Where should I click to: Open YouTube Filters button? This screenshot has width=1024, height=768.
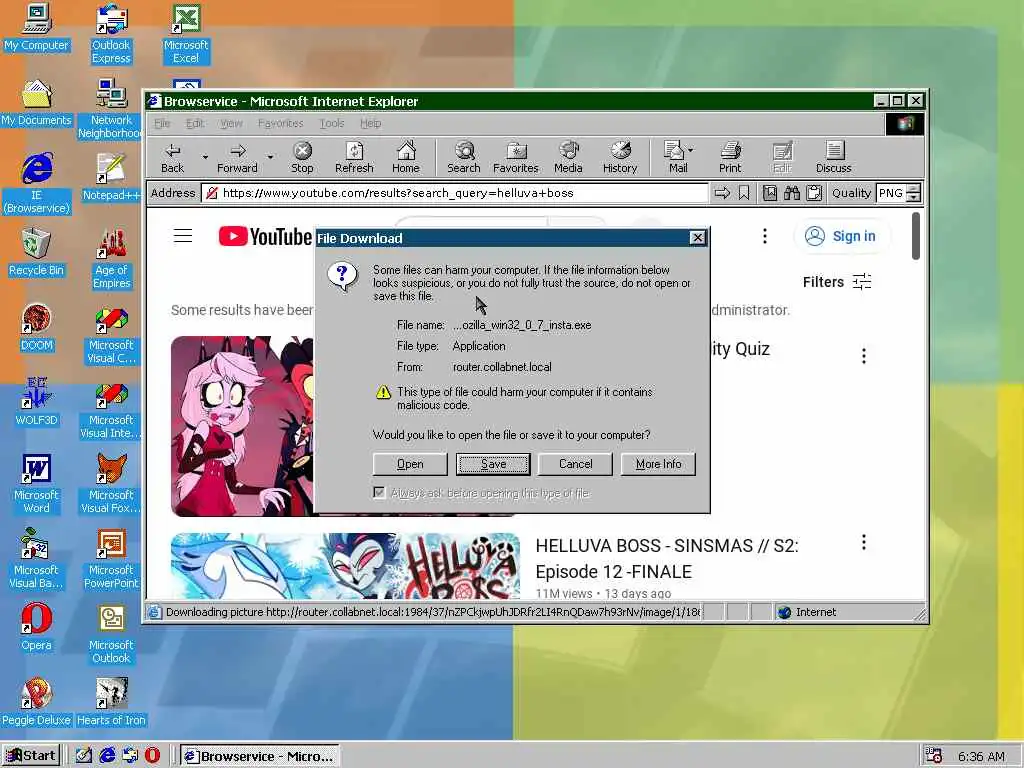837,281
